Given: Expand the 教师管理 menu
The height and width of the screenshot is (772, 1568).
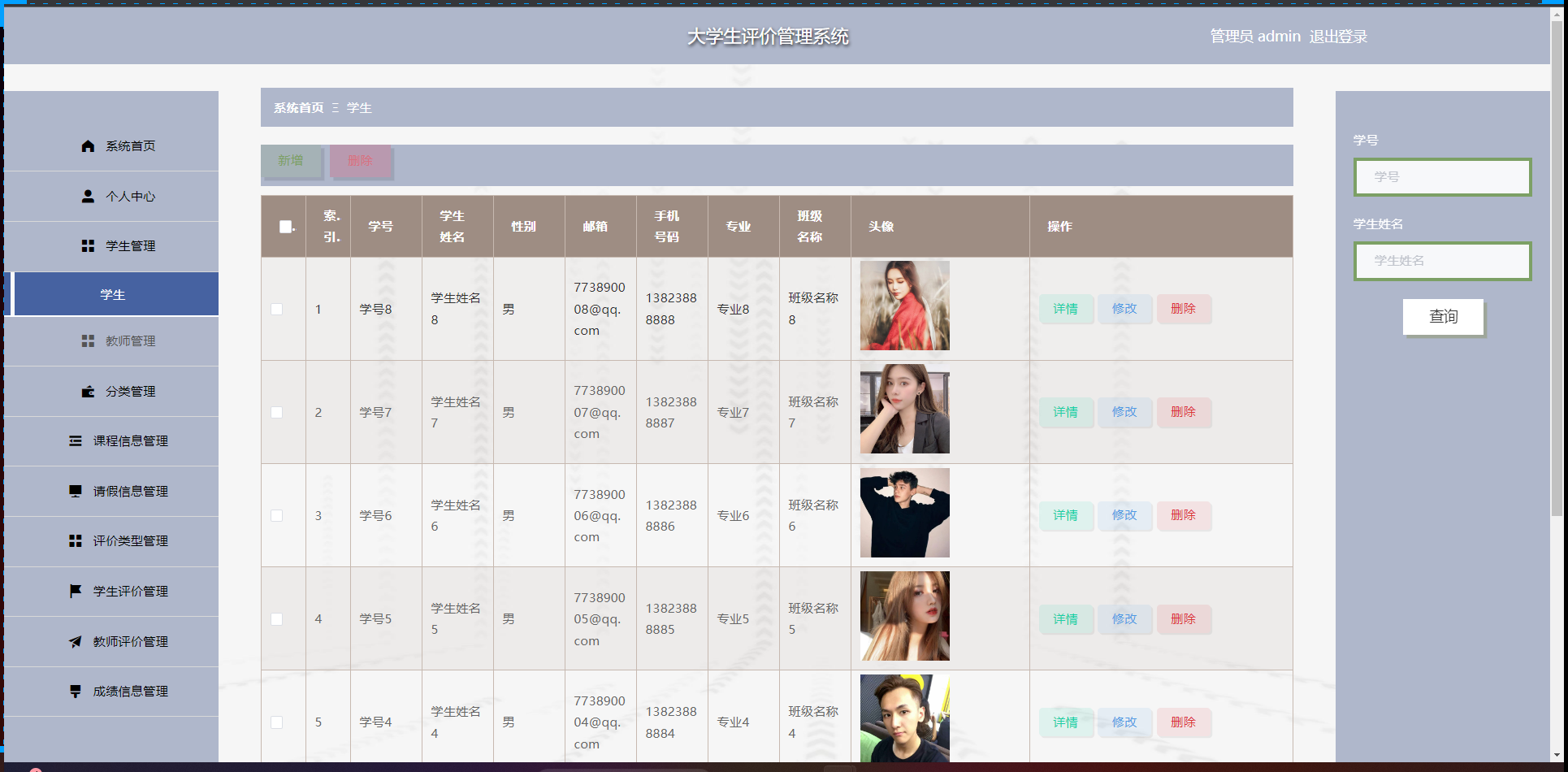Looking at the screenshot, I should (x=111, y=341).
